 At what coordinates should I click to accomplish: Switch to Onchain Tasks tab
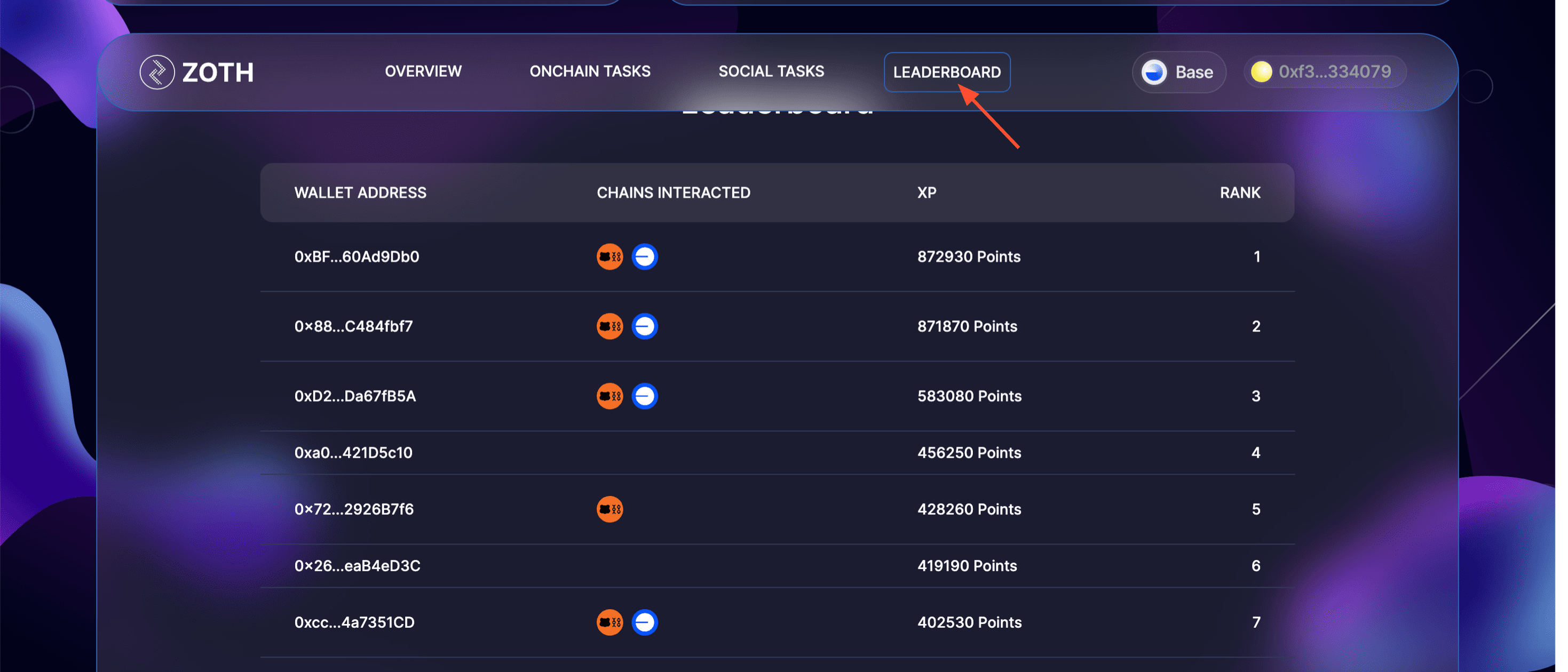pos(589,72)
